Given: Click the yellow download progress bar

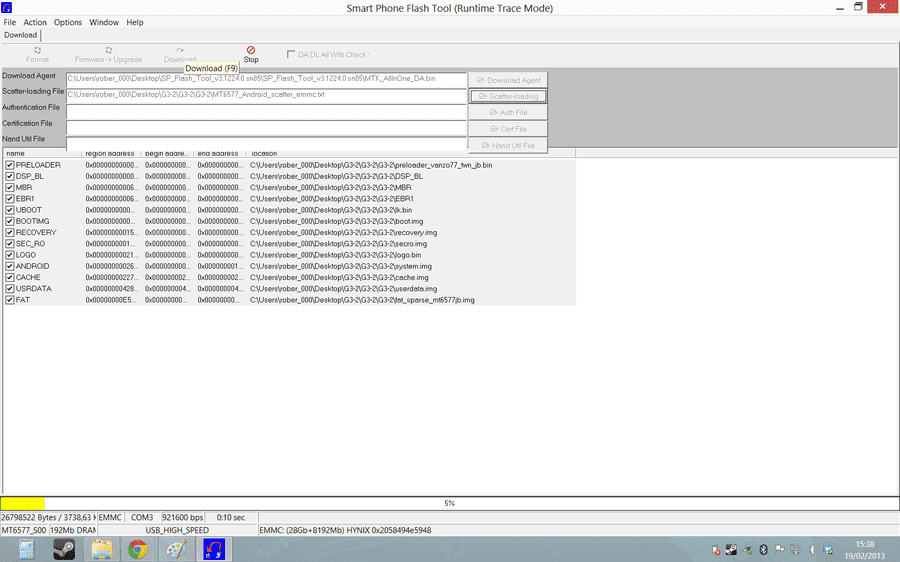Looking at the screenshot, I should [22, 503].
